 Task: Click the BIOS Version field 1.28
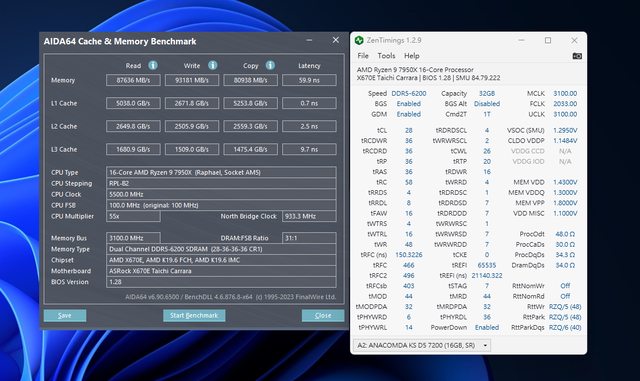click(x=221, y=282)
